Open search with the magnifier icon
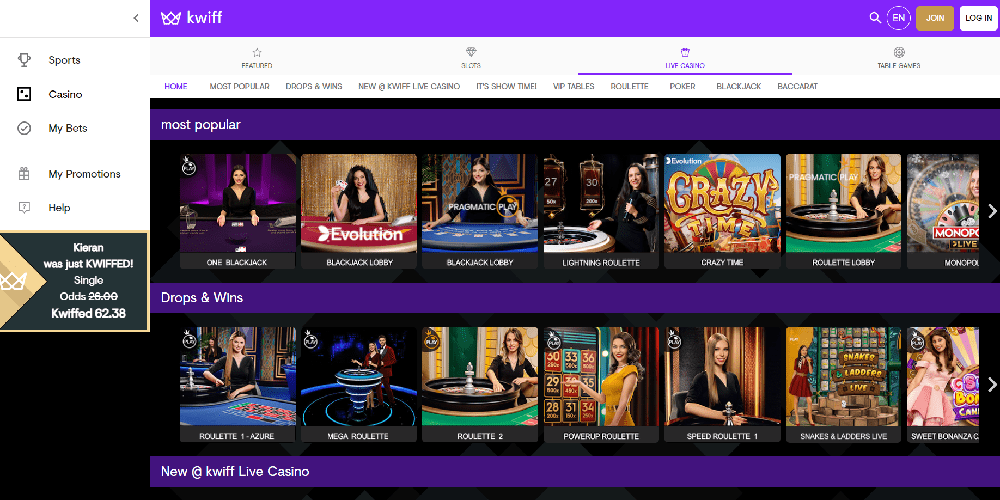 click(x=875, y=18)
